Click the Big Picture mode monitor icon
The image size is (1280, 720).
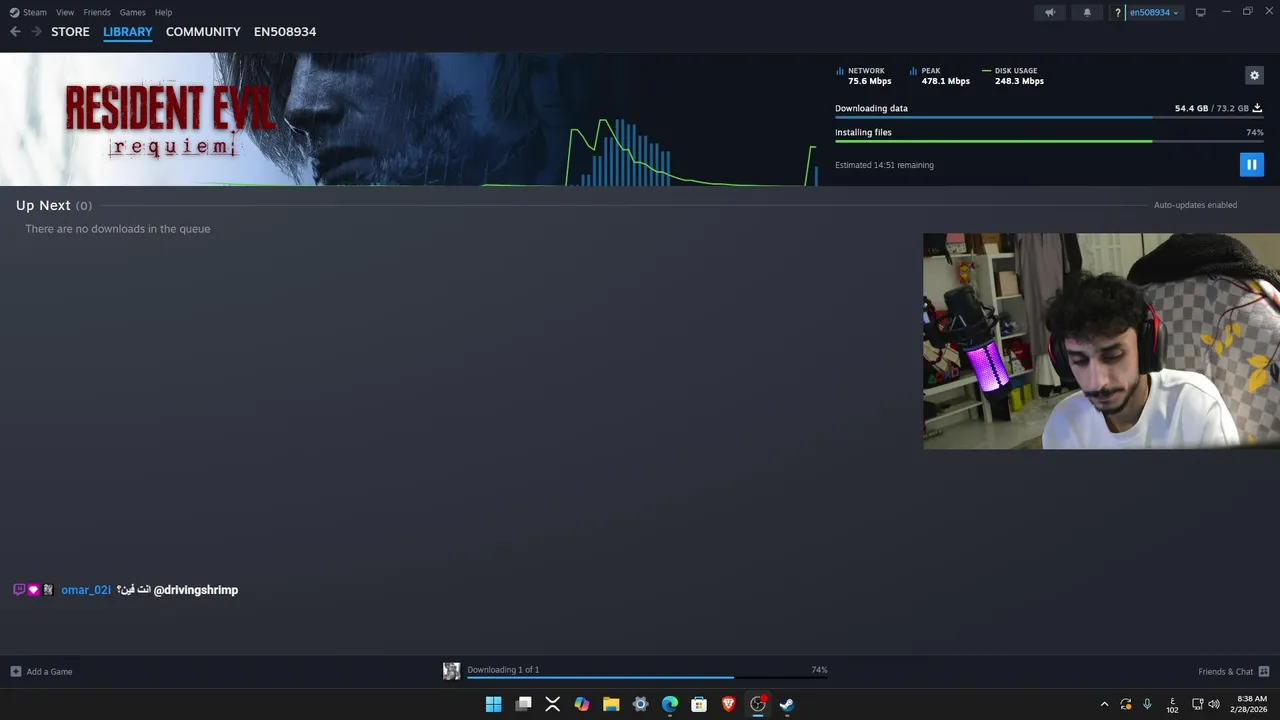point(1201,12)
